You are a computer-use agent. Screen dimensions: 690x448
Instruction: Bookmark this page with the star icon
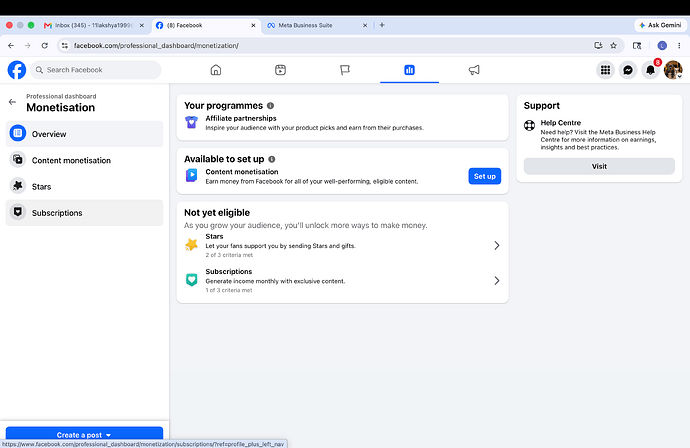(613, 45)
